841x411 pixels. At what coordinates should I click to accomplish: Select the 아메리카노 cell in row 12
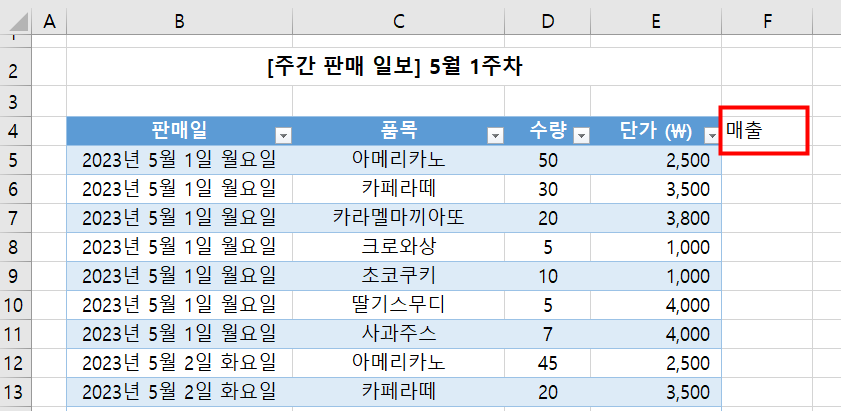pyautogui.click(x=399, y=363)
